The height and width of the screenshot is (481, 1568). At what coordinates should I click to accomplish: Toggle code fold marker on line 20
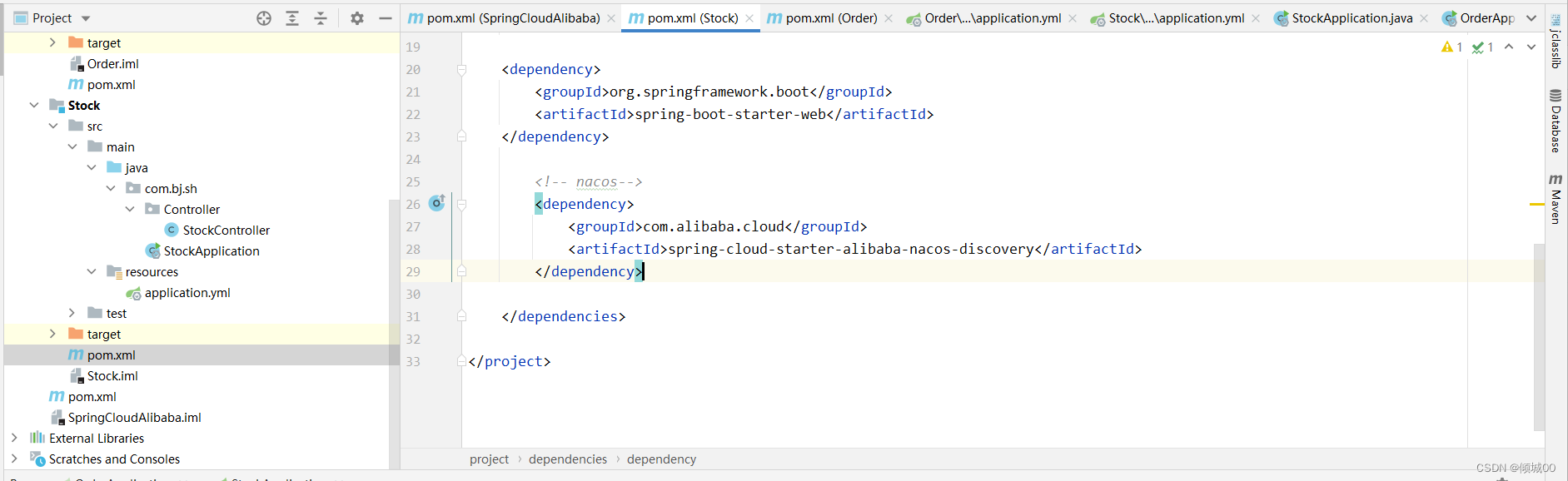pyautogui.click(x=461, y=70)
